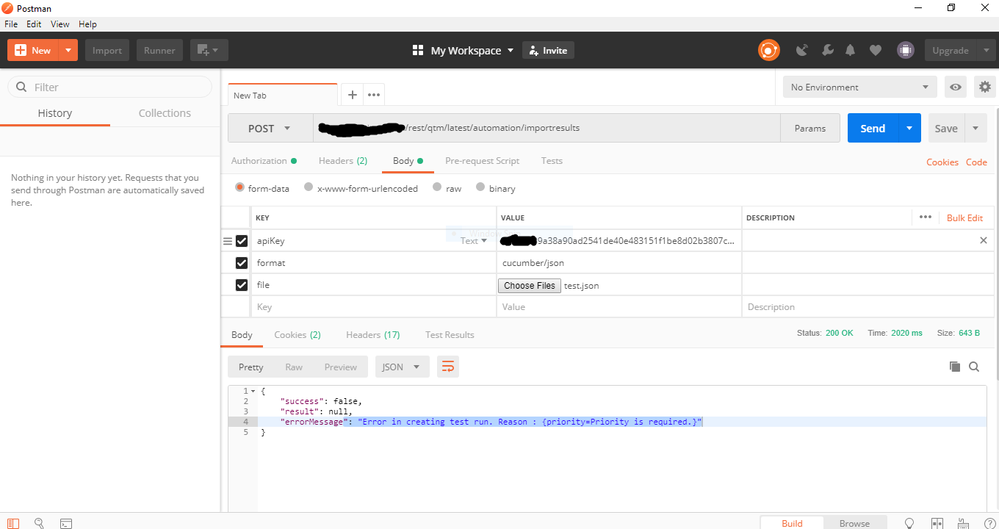Grab the apiKey row reorder handle
This screenshot has width=999, height=529.
[x=227, y=241]
